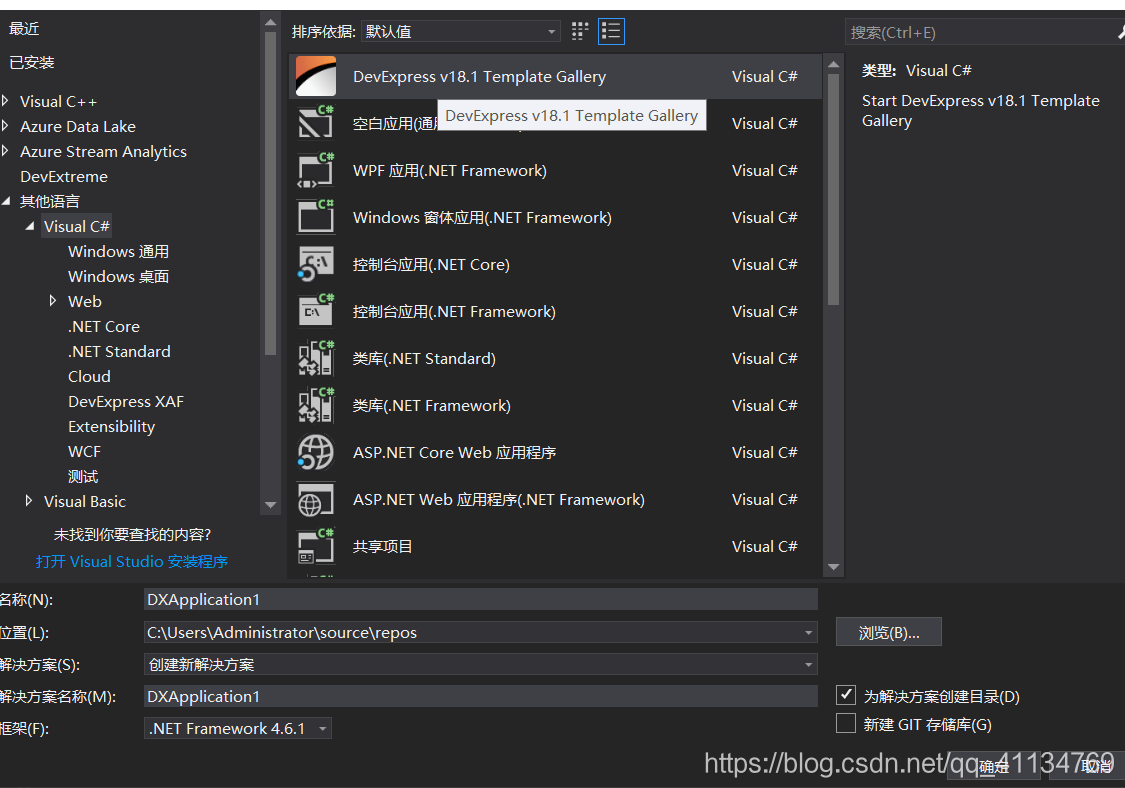Screen dimensions: 1125x788
Task: Click the search magnifier icon
Action: click(1120, 32)
